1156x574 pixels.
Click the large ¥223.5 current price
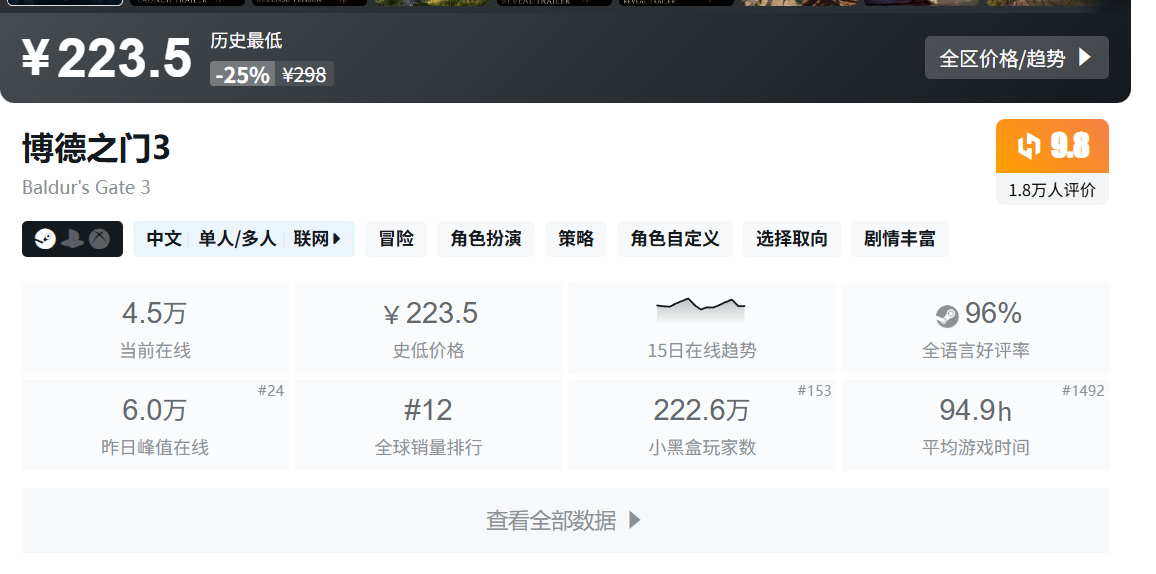pyautogui.click(x=107, y=57)
